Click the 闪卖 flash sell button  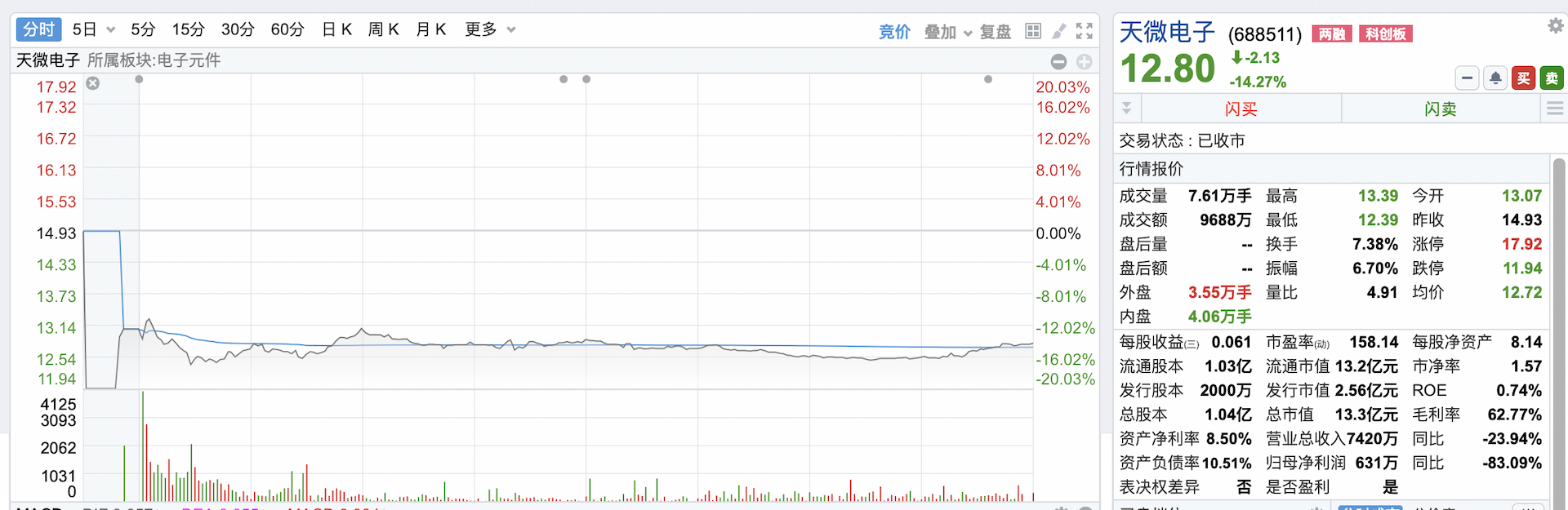pos(1441,109)
